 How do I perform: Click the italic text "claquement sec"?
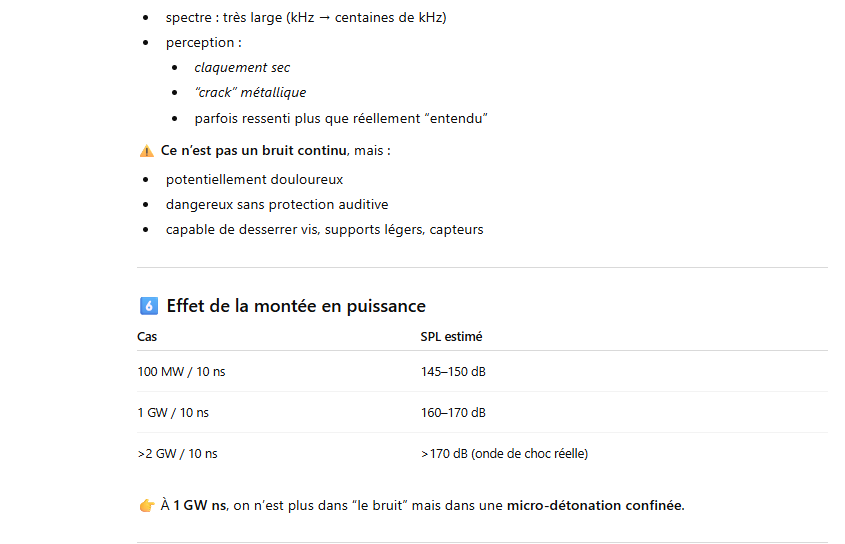tap(242, 68)
